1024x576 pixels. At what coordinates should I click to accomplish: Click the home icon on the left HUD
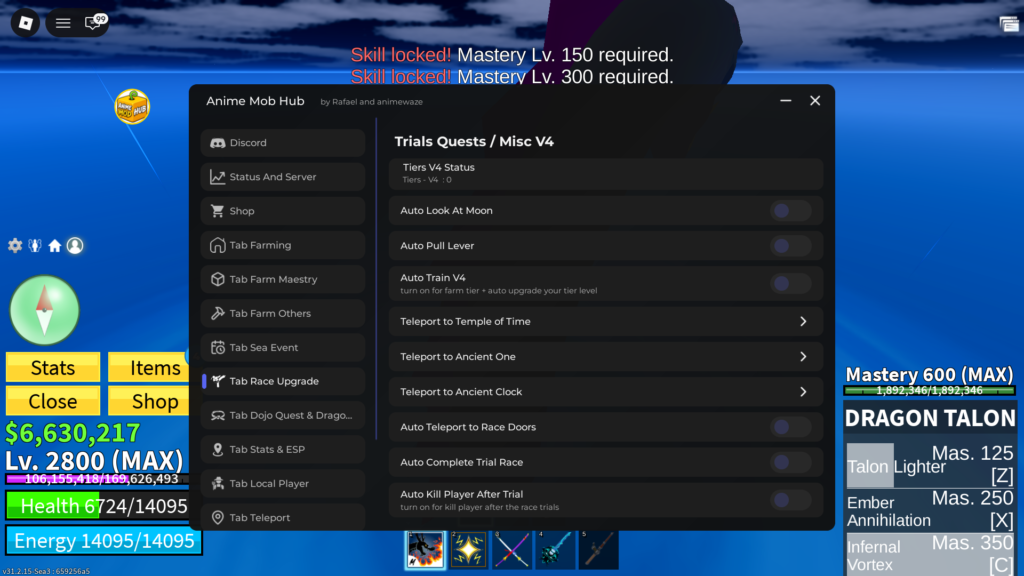click(55, 246)
